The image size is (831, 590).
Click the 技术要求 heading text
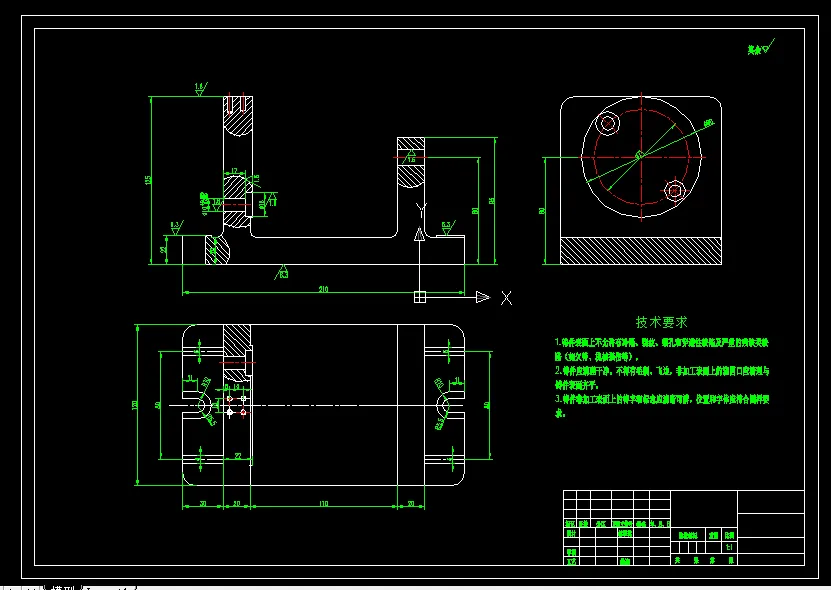pyautogui.click(x=661, y=322)
